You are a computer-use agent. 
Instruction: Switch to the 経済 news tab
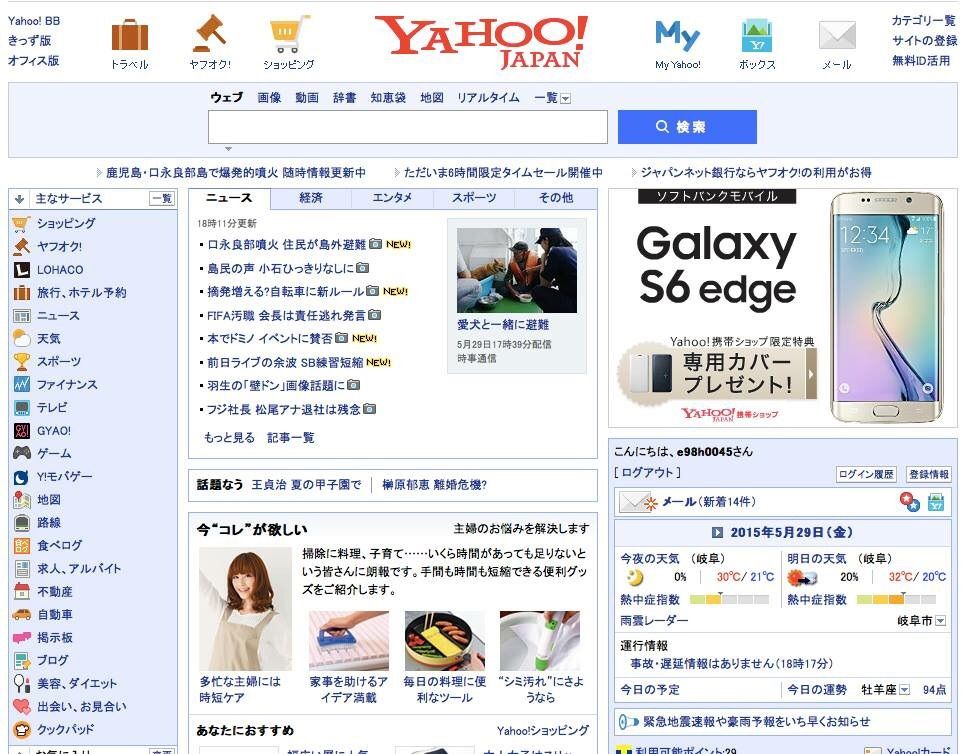311,198
